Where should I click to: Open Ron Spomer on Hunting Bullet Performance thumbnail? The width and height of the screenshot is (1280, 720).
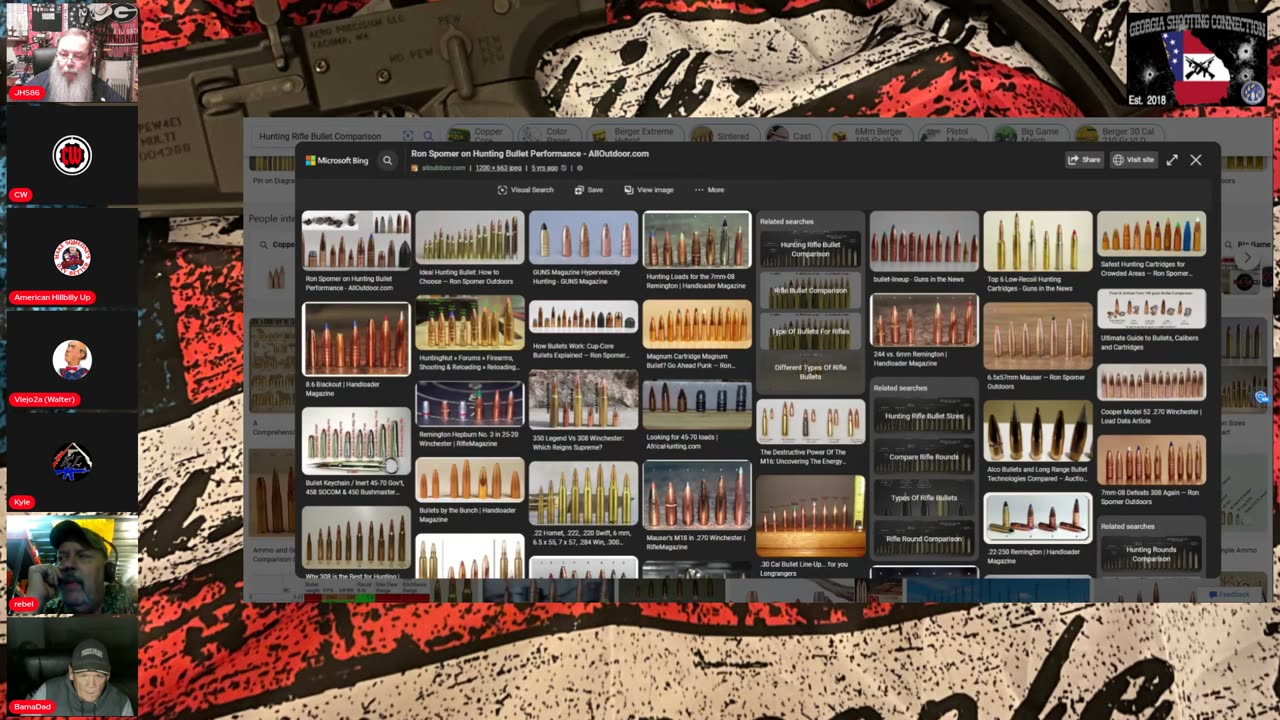pyautogui.click(x=356, y=240)
